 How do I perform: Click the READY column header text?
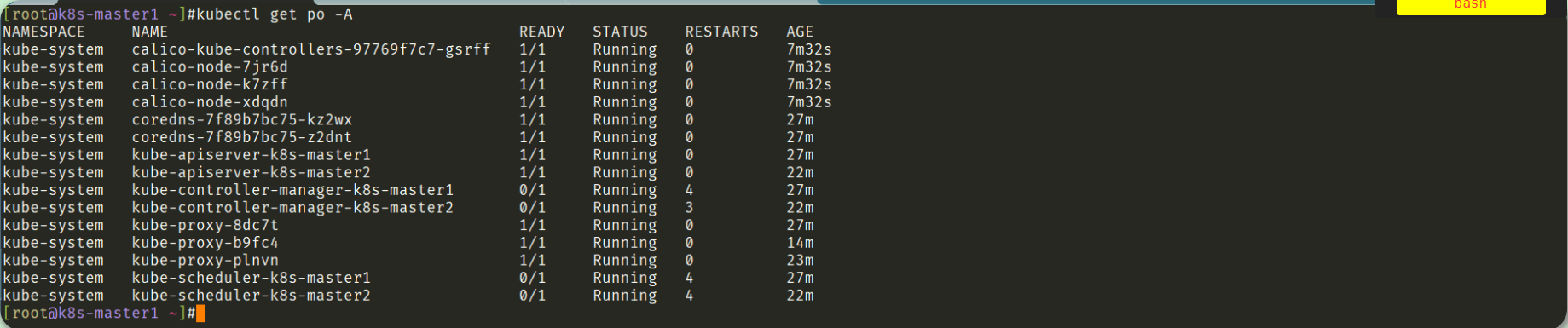click(541, 32)
